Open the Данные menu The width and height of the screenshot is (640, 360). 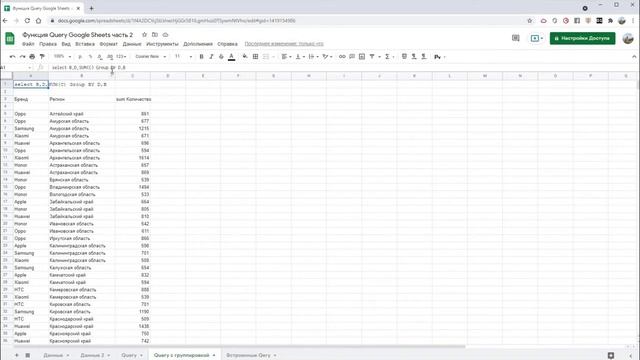click(x=132, y=44)
